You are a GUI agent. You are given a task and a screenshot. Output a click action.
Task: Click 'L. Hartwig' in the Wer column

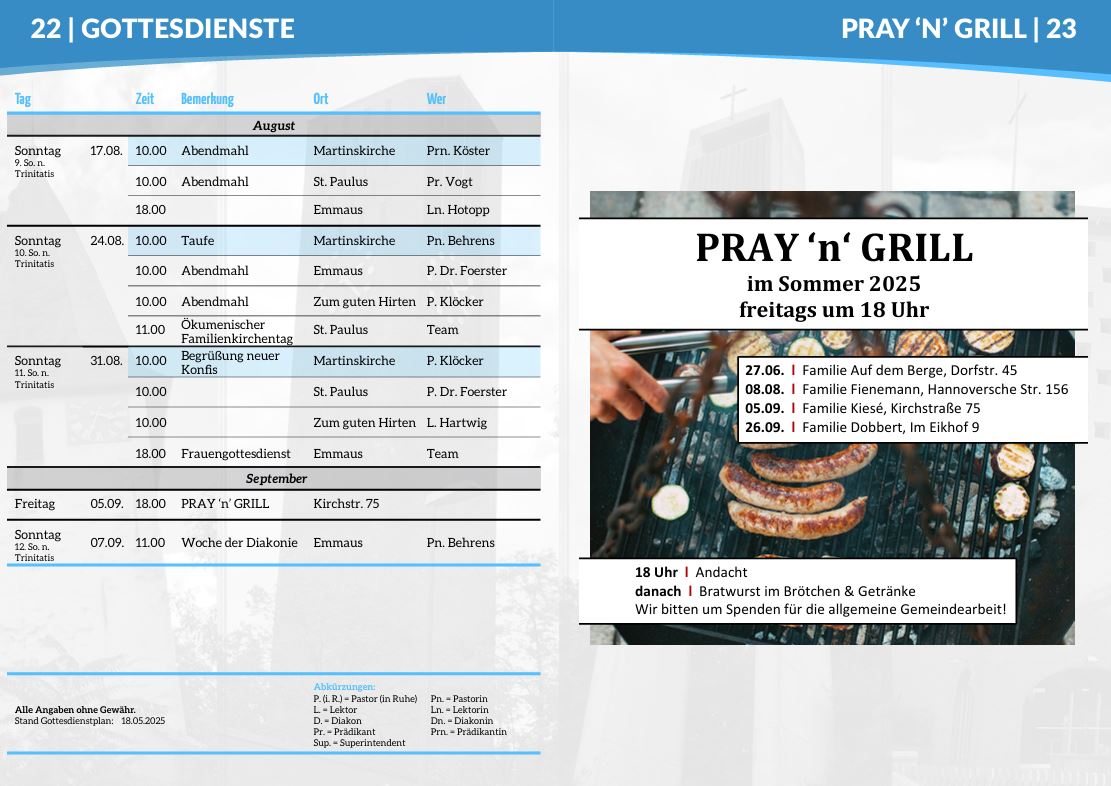pyautogui.click(x=456, y=422)
